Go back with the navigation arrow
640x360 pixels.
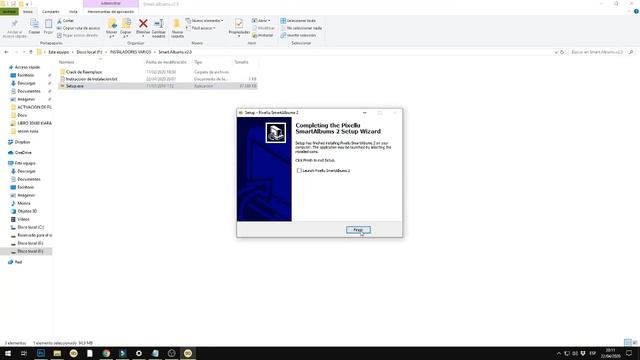6,52
